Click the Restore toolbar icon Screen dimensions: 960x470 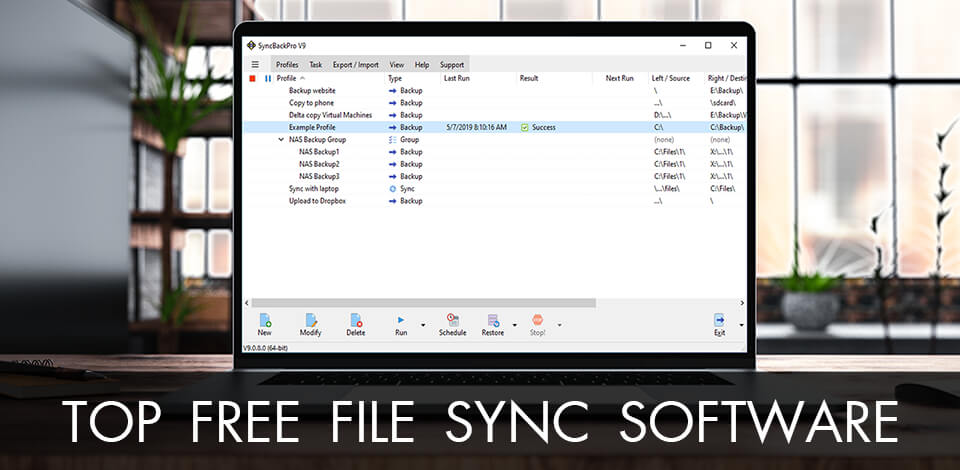(493, 320)
